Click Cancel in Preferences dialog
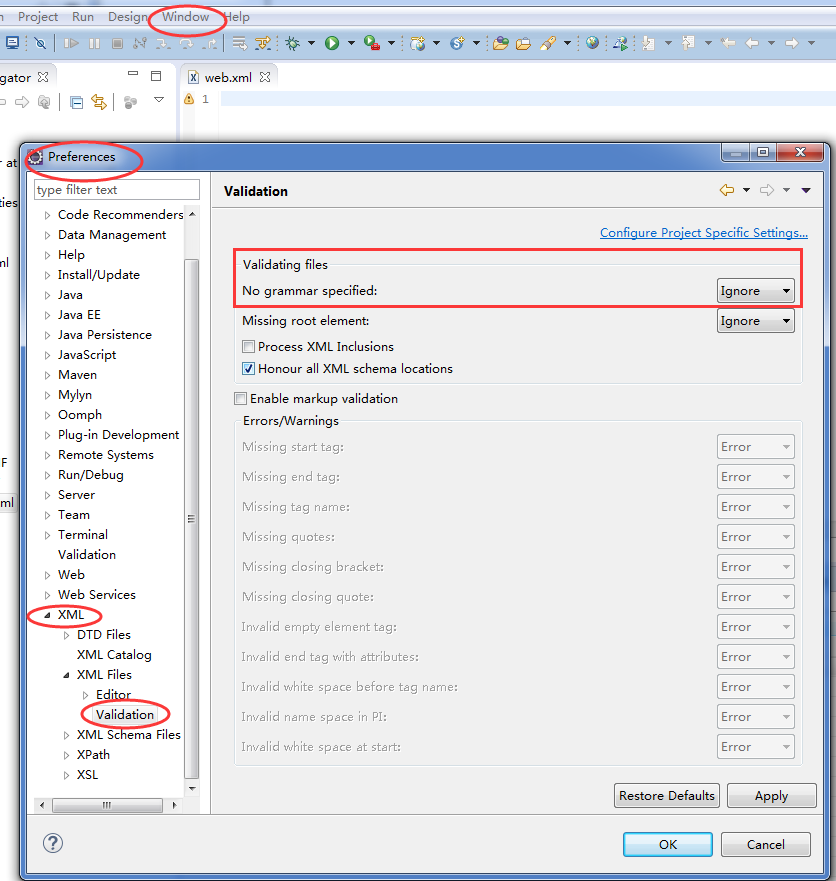836x881 pixels. point(765,844)
